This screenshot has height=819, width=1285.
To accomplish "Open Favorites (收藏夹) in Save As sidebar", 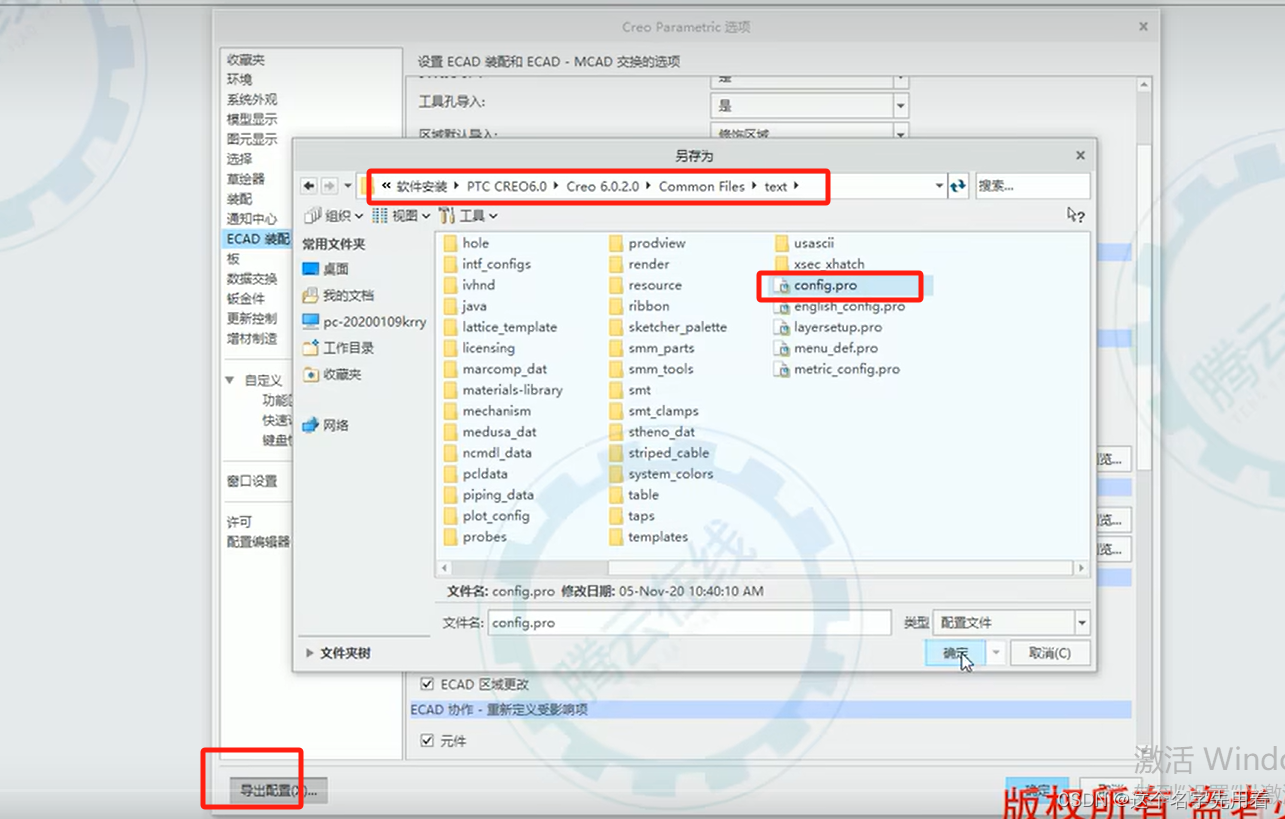I will pos(332,374).
